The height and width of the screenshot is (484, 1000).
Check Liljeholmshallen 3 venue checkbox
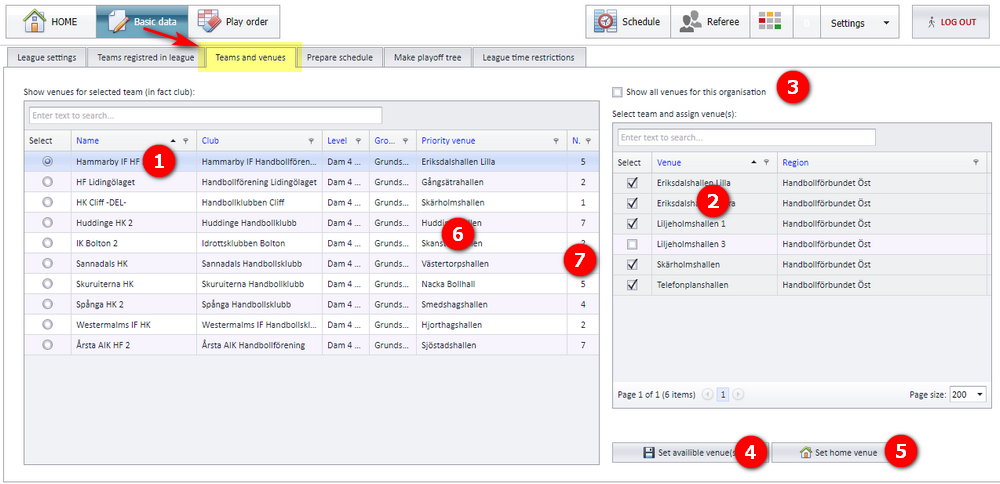point(632,244)
